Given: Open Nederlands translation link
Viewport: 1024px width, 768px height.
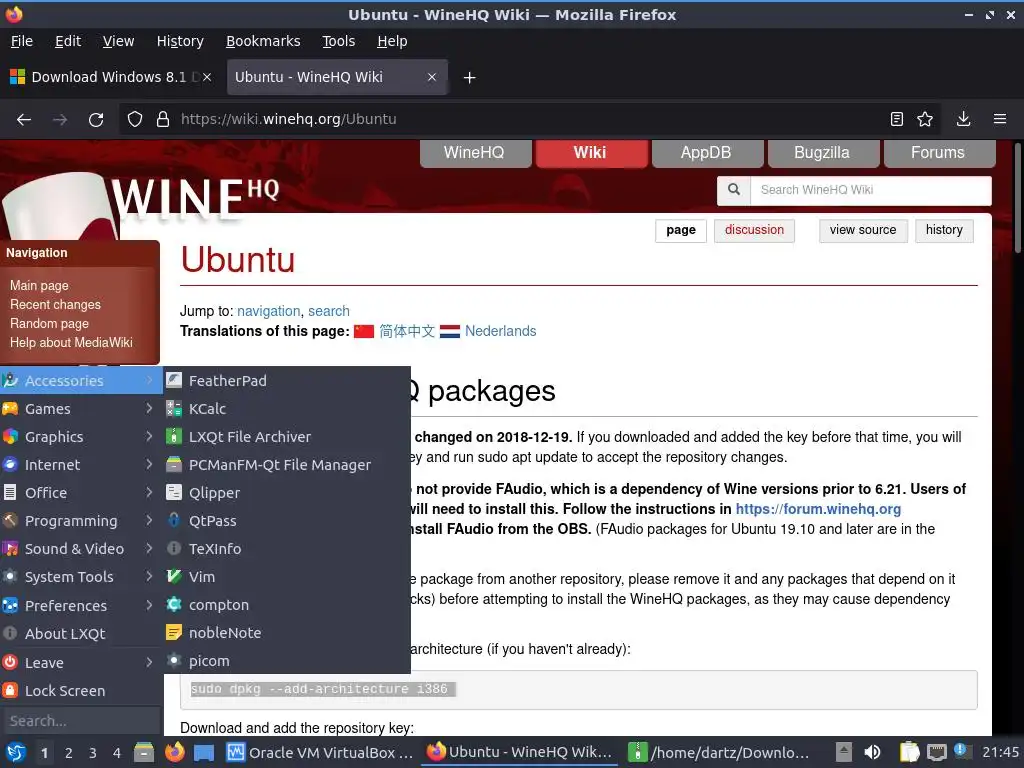Looking at the screenshot, I should click(500, 331).
